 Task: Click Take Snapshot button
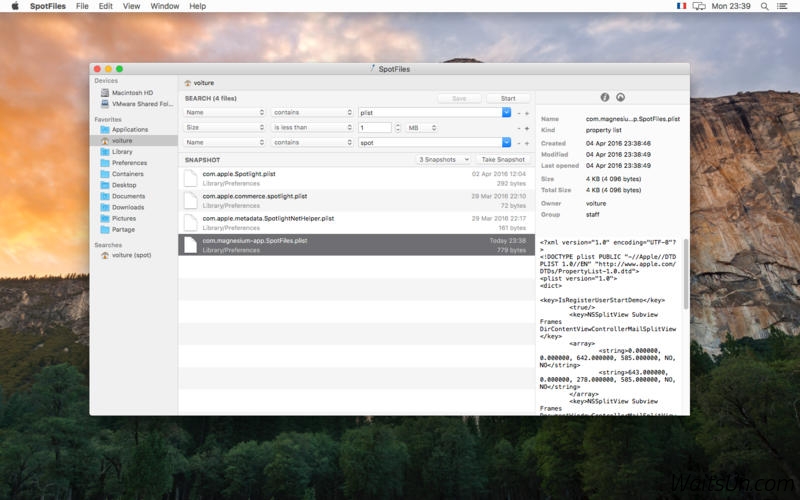coord(503,160)
